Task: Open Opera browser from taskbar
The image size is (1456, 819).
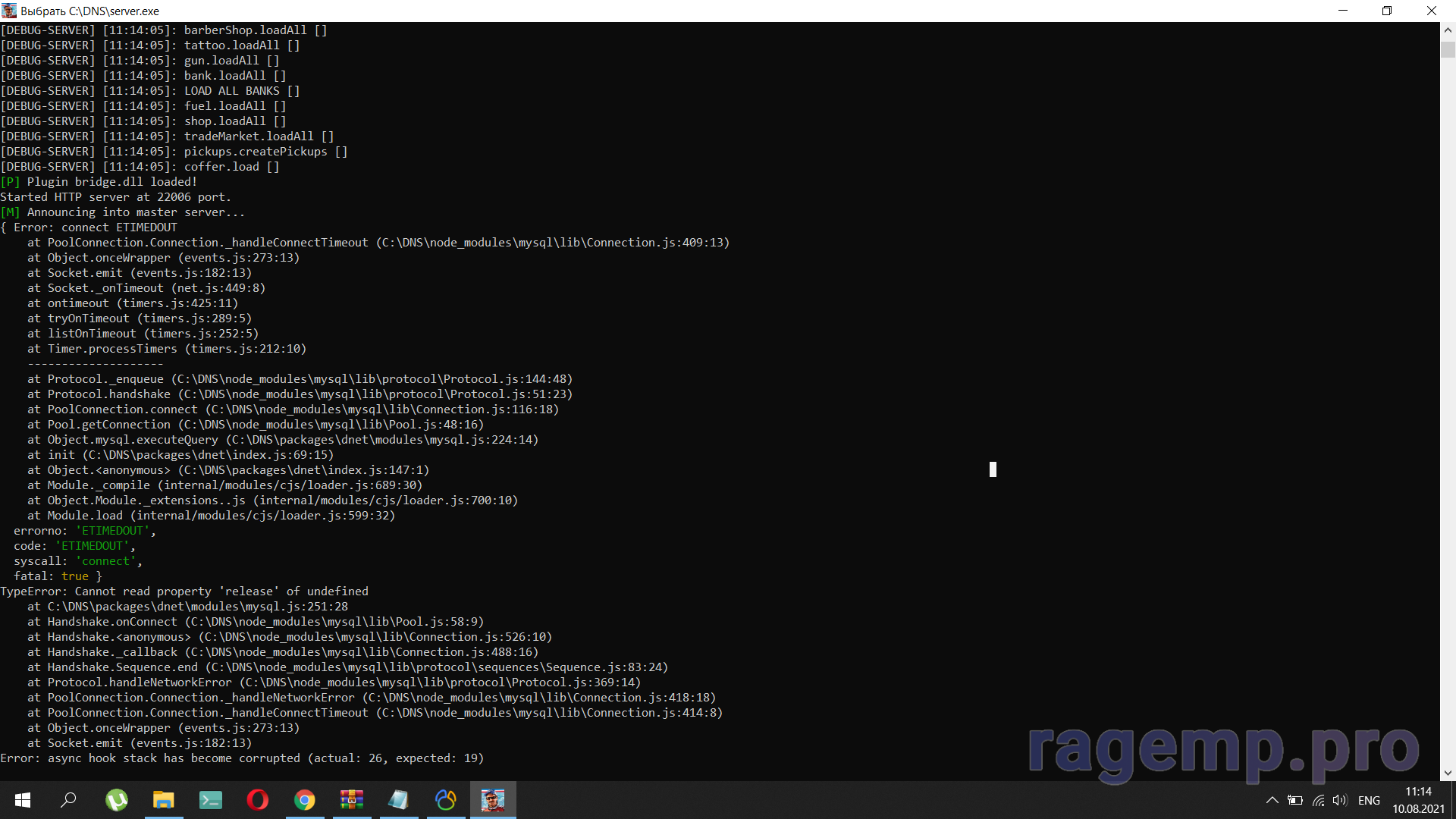Action: tap(258, 800)
